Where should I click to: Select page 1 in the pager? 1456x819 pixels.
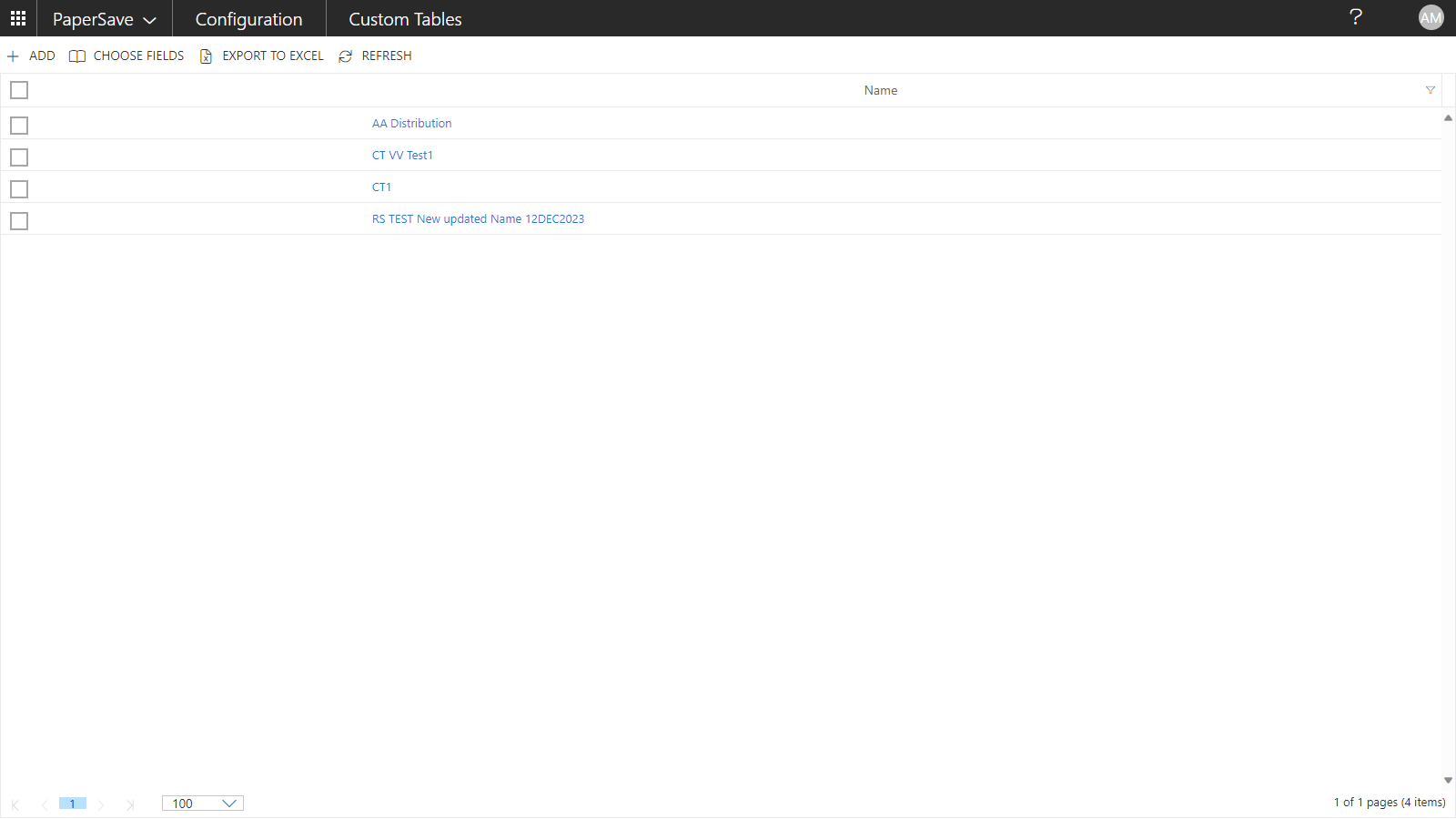click(x=73, y=804)
